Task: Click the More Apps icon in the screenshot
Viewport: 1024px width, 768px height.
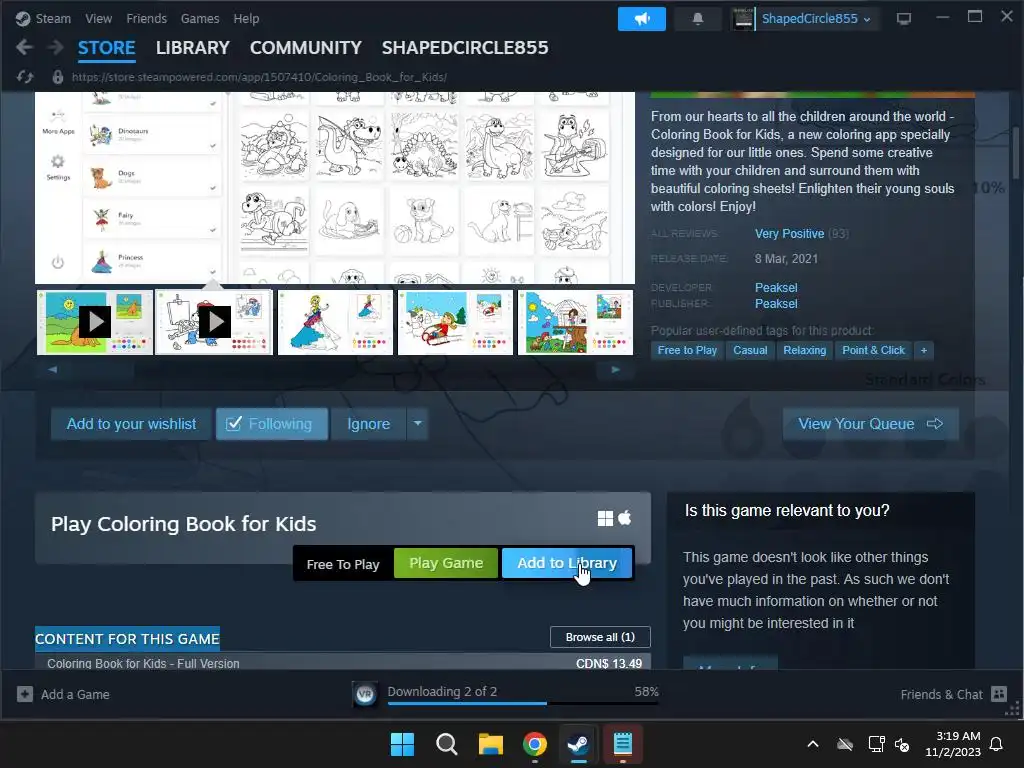Action: point(58,117)
